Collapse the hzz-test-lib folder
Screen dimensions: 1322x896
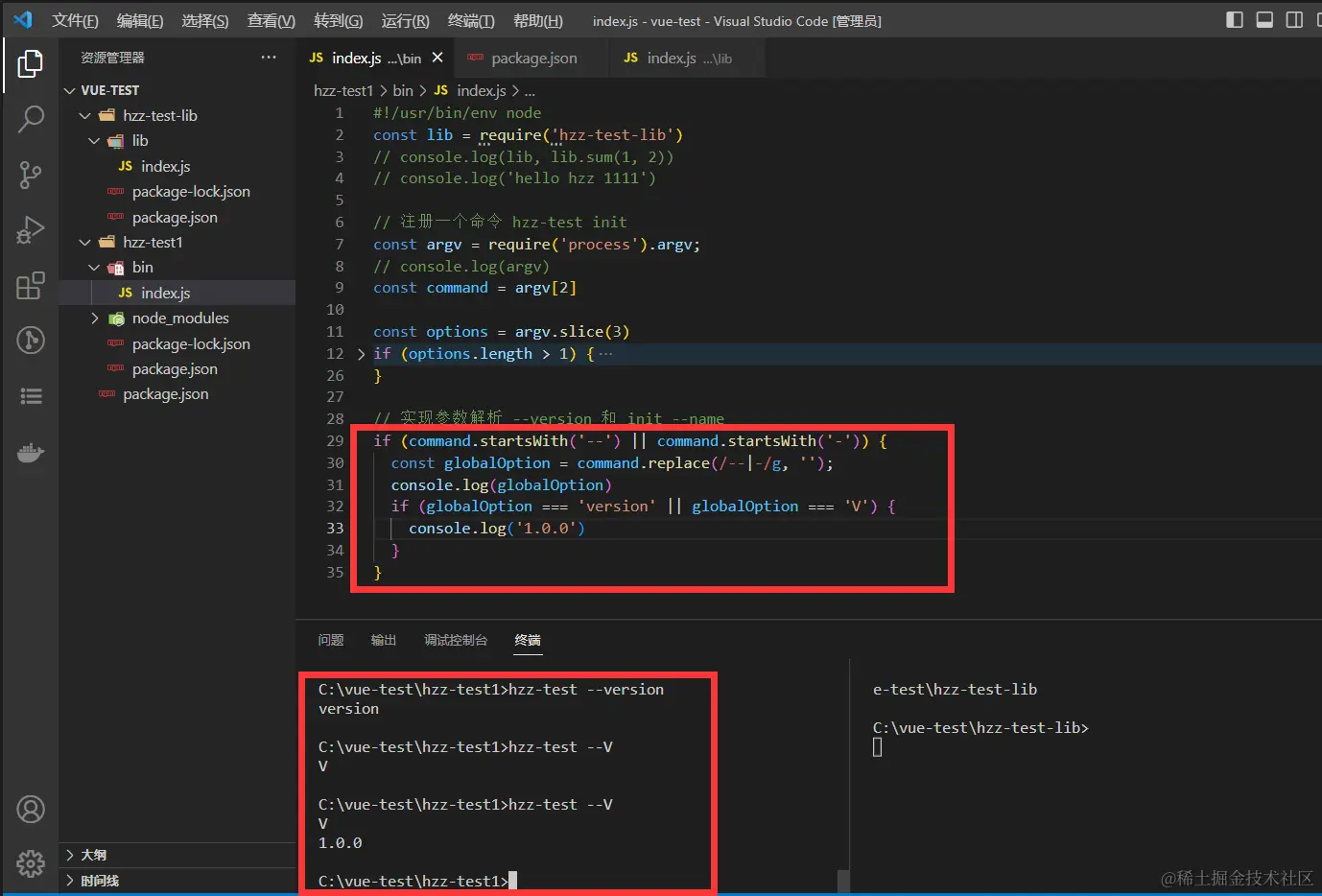click(85, 115)
